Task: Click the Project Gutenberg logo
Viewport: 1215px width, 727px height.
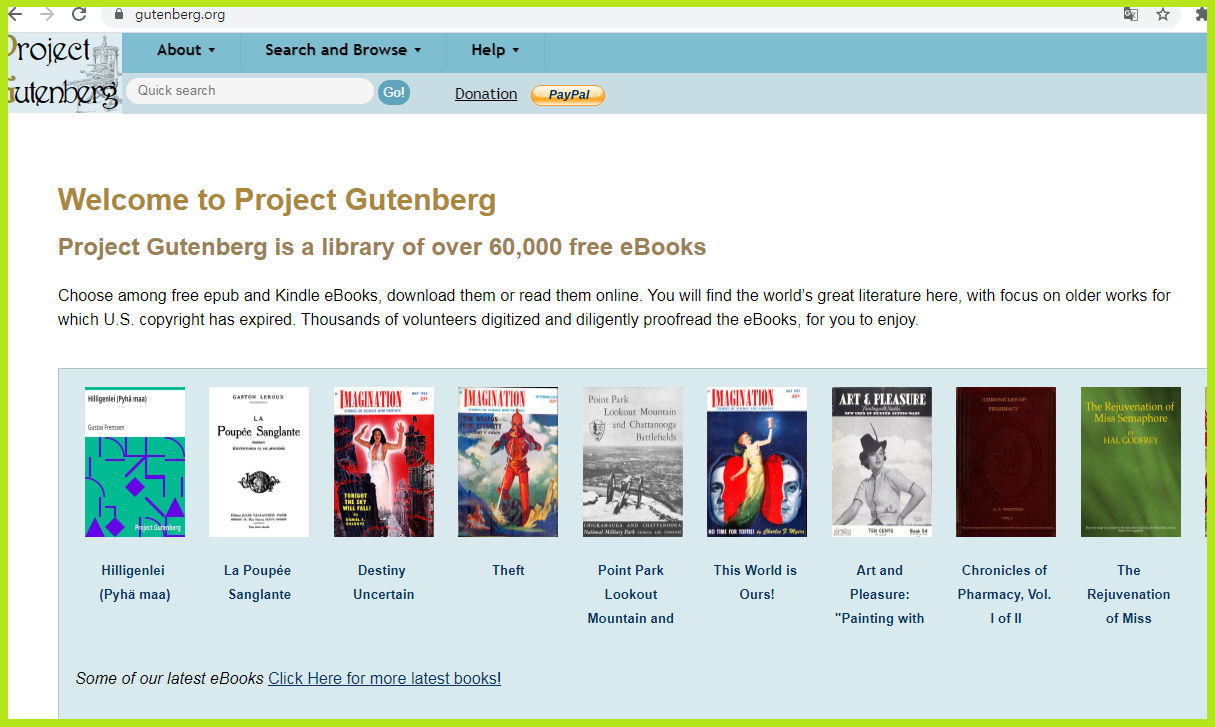Action: pos(64,73)
